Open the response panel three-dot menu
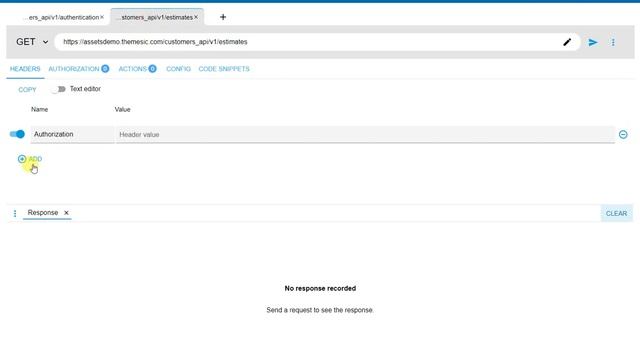Image resolution: width=640 pixels, height=360 pixels. 15,213
